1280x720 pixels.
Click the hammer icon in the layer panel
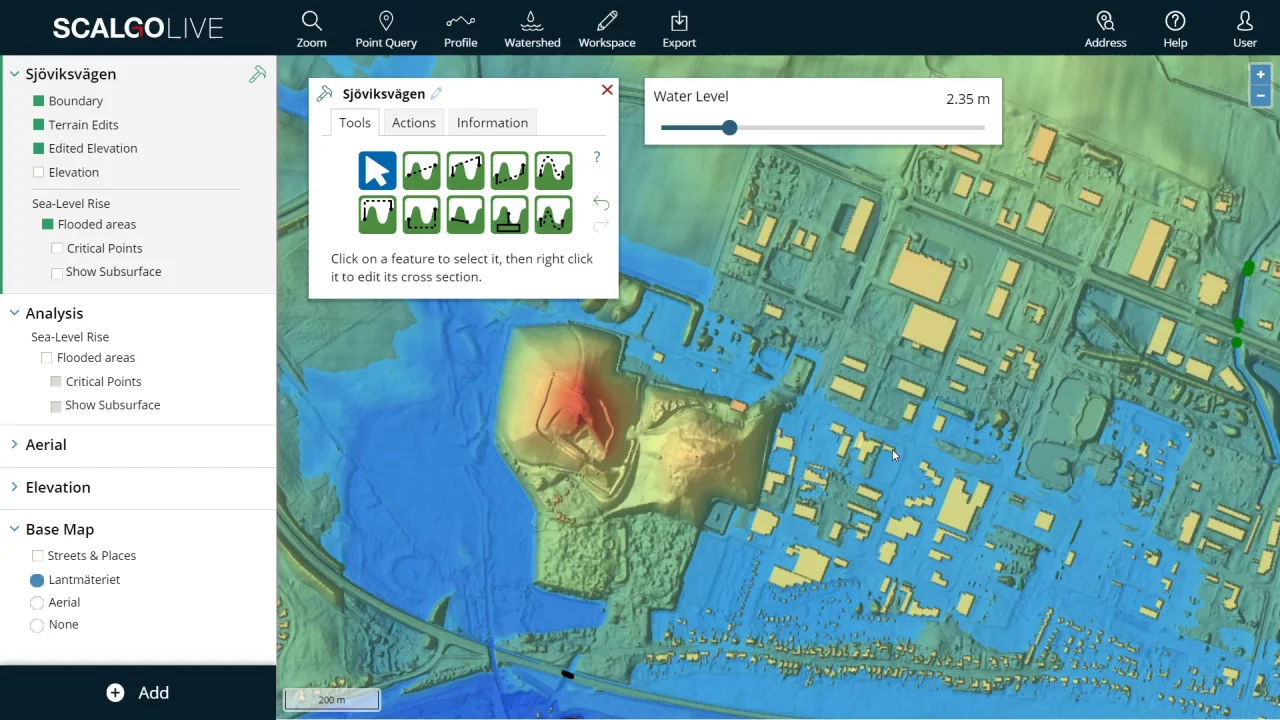258,74
